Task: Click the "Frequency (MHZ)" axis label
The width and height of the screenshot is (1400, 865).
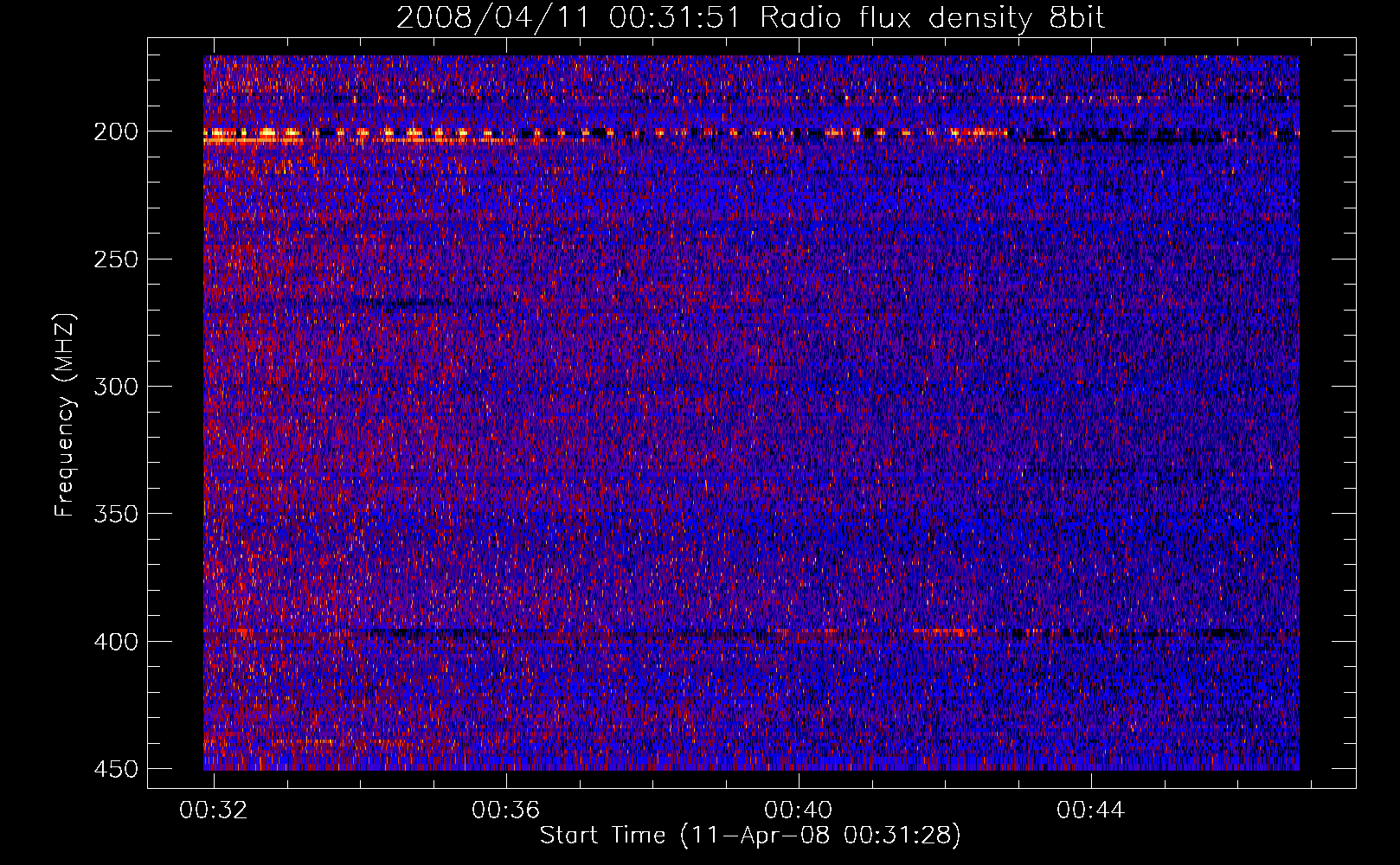Action: pos(65,415)
